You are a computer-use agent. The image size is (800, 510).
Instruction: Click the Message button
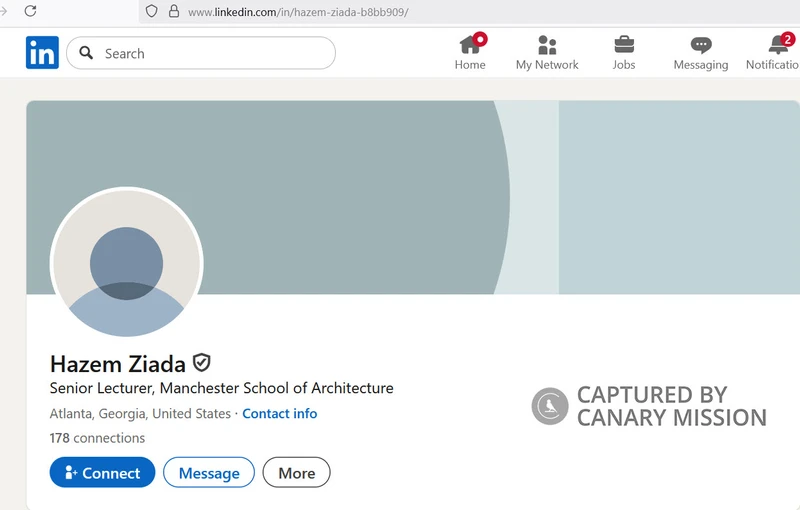209,472
